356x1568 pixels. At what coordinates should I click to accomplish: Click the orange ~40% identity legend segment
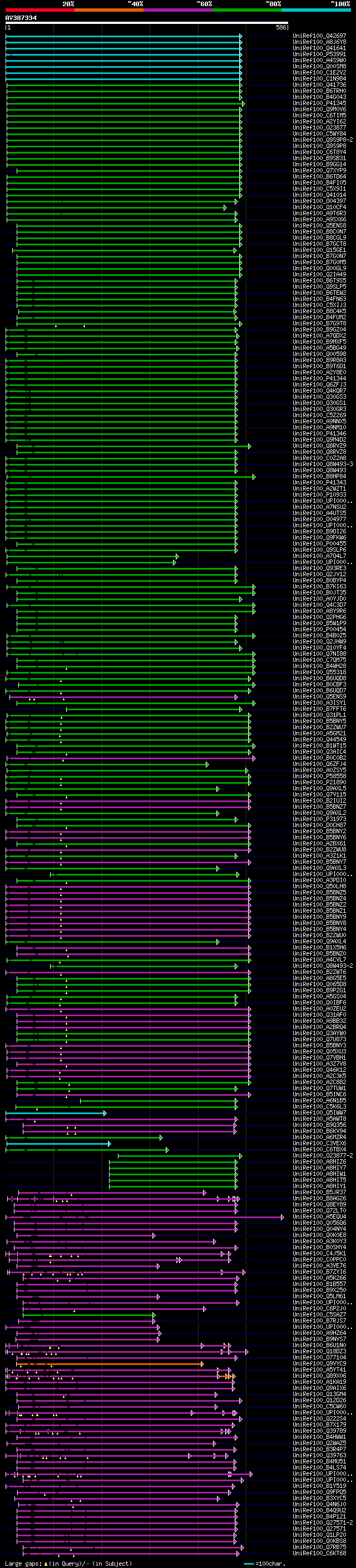(x=110, y=10)
